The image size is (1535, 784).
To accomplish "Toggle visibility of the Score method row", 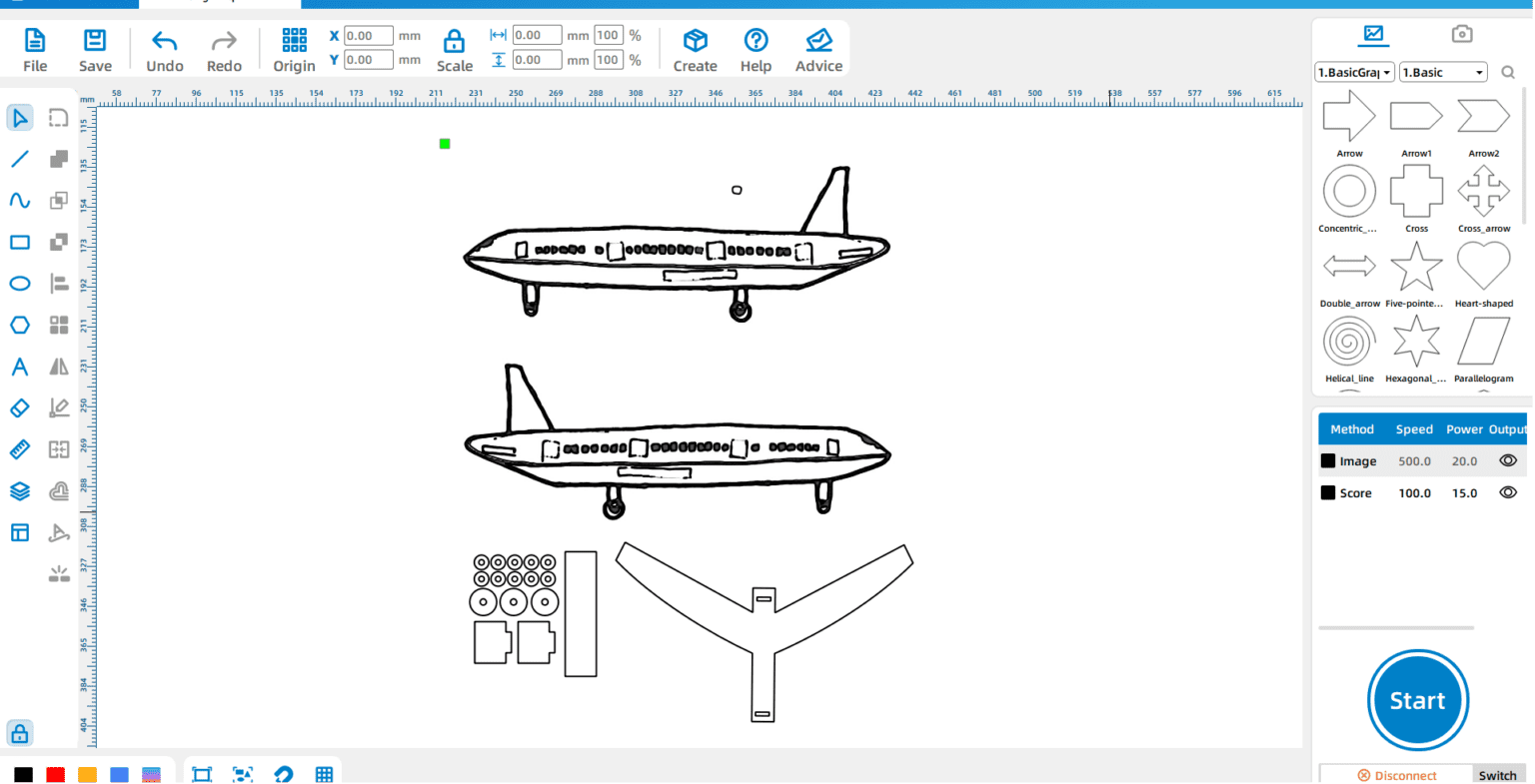I will 1507,491.
